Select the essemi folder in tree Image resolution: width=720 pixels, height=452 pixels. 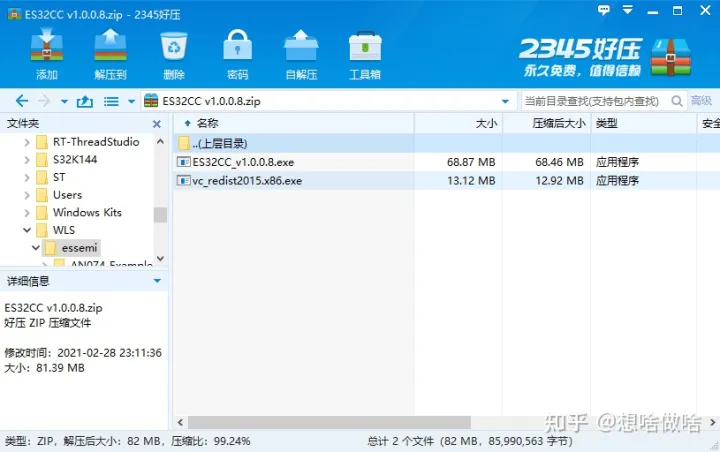[79, 248]
